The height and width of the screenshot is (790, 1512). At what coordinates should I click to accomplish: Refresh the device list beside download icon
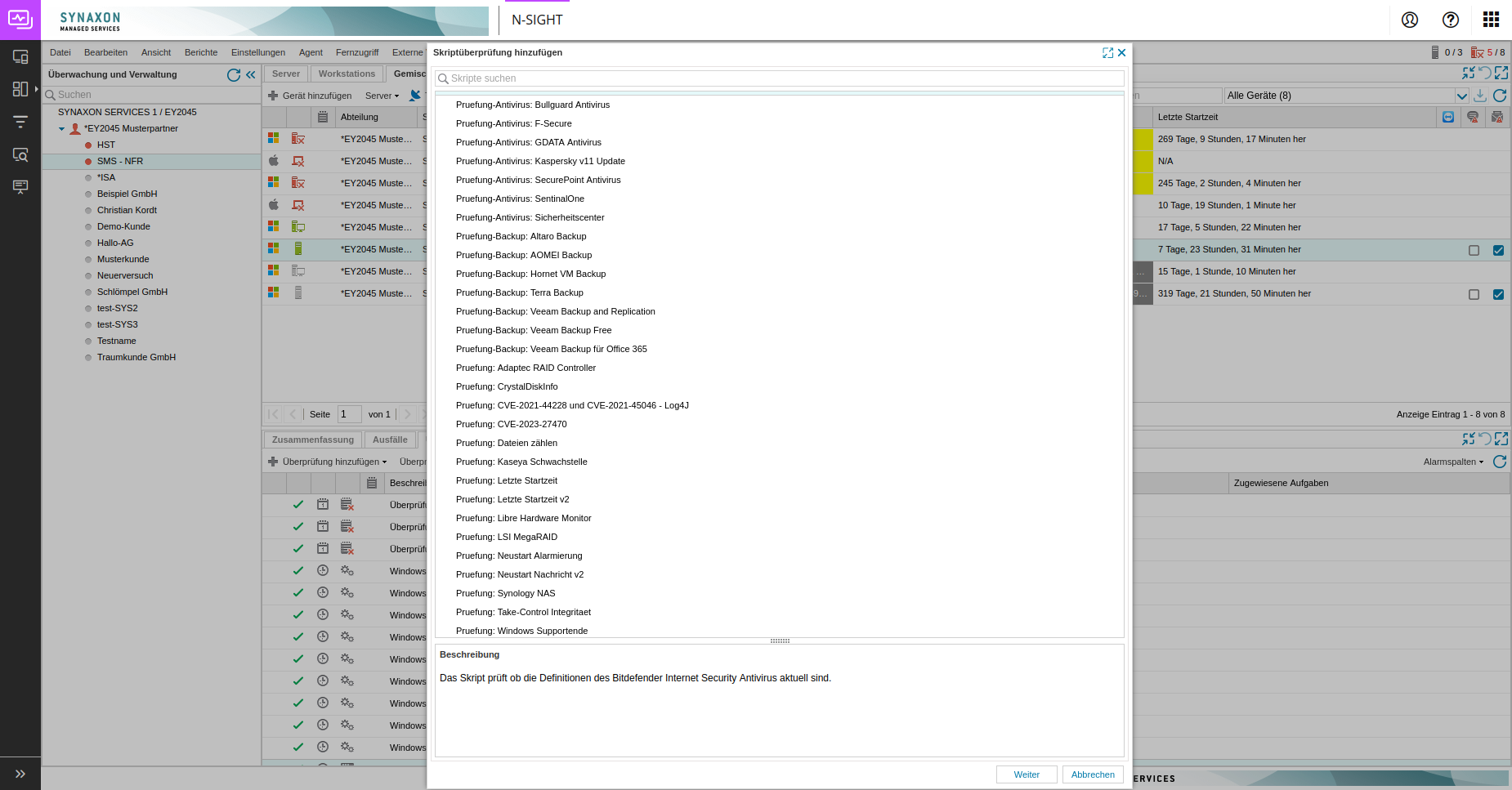(x=1500, y=96)
